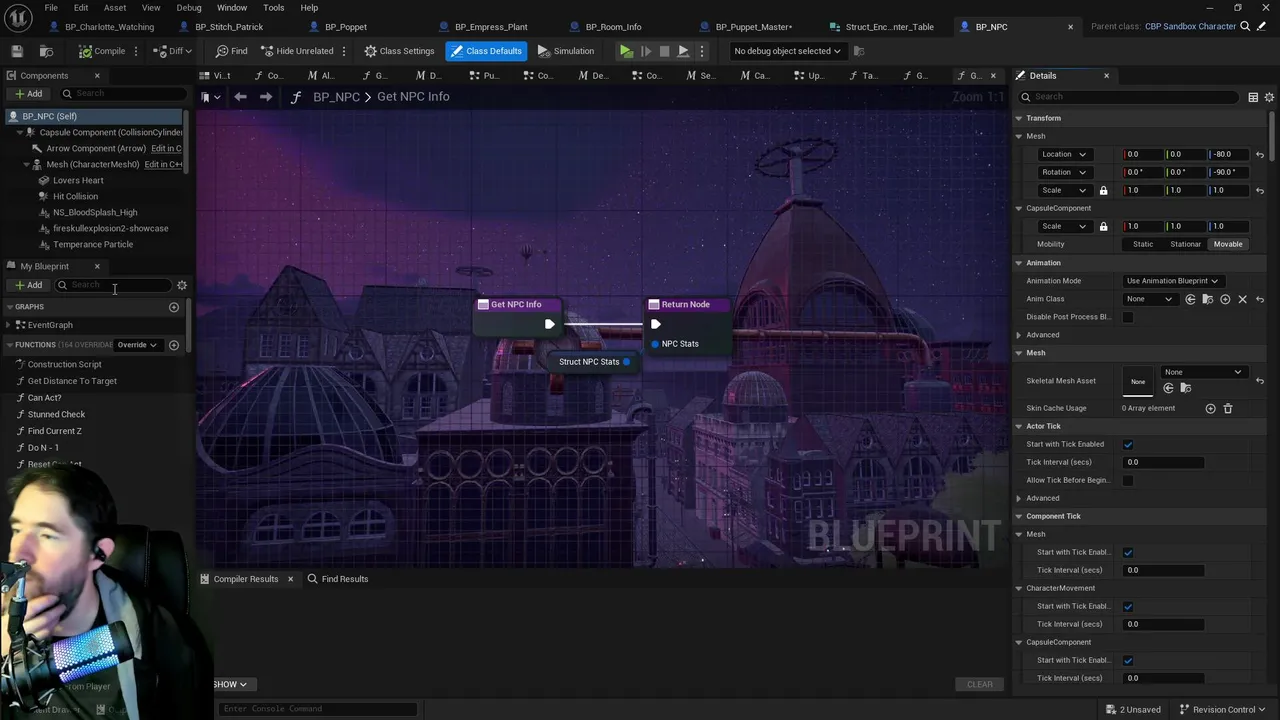This screenshot has height=720, width=1280.
Task: Click the graph navigate Back arrow
Action: 240,97
